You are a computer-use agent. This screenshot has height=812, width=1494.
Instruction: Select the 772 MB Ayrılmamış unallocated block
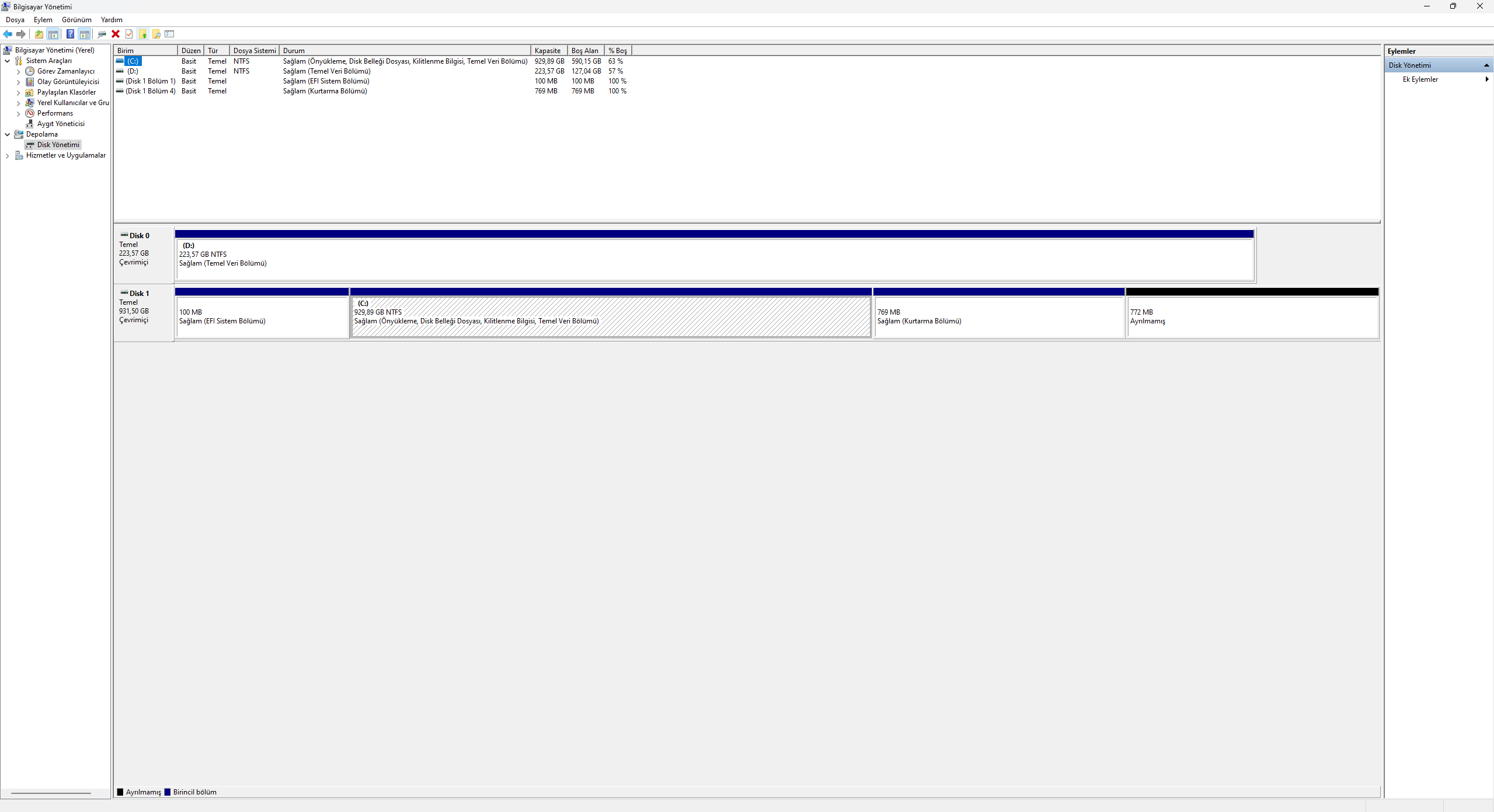click(x=1252, y=317)
